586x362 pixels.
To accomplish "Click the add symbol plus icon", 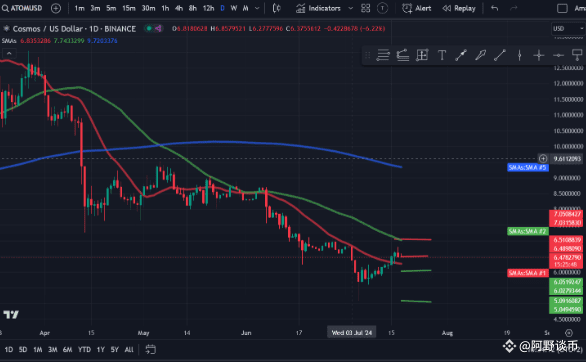I will [x=56, y=8].
